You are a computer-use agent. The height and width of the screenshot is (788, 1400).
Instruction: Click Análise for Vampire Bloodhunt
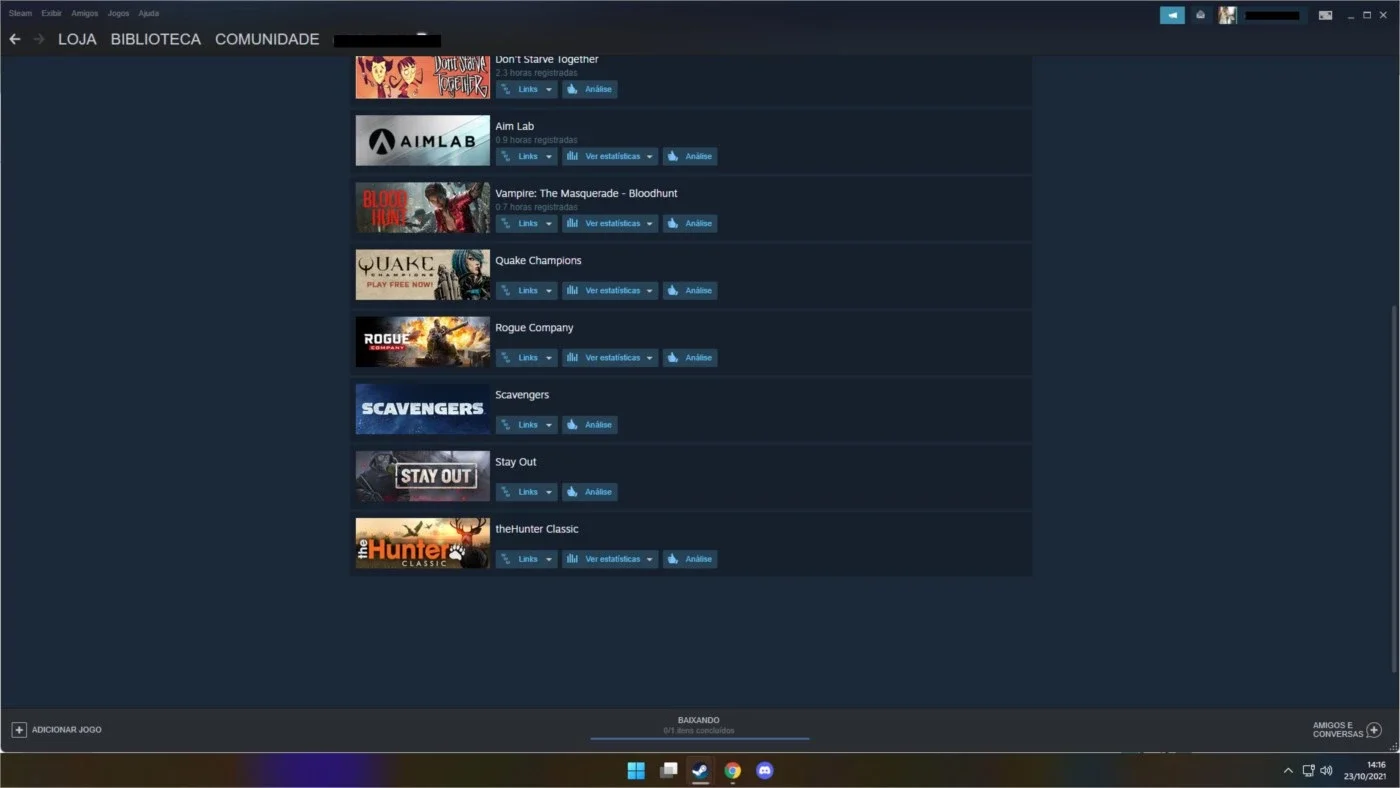[690, 223]
